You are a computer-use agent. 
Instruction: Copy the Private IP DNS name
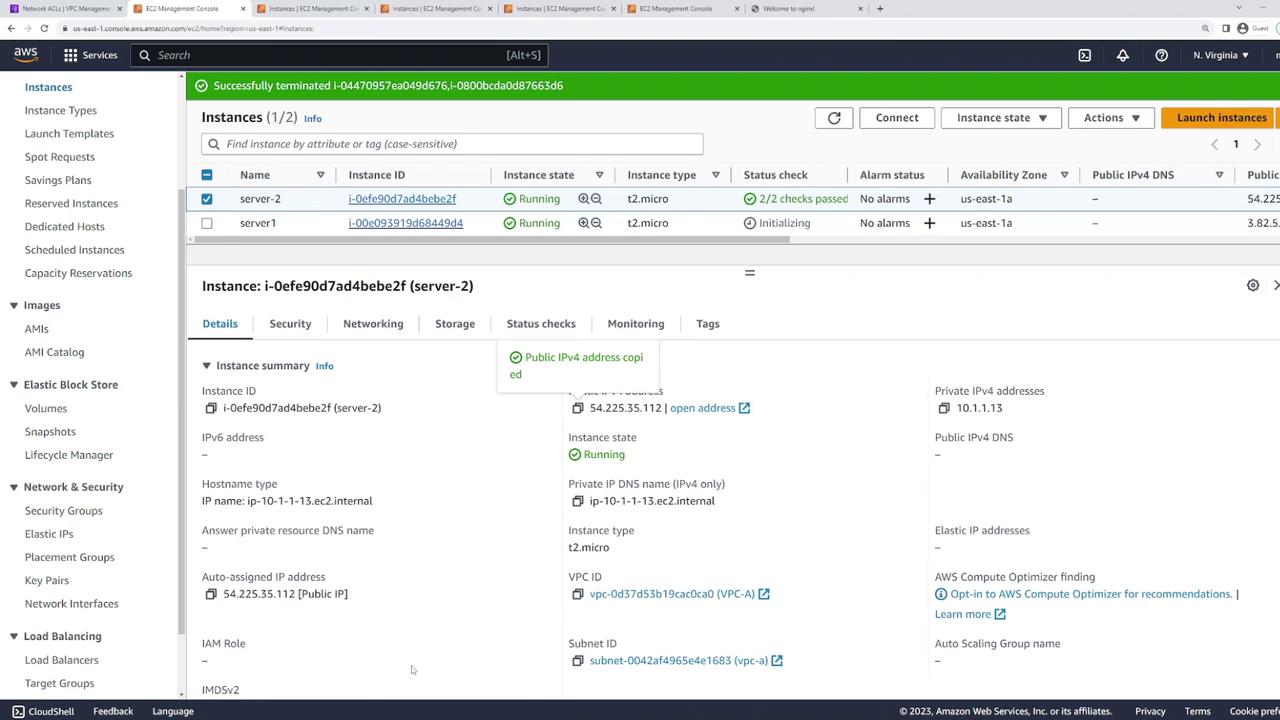coord(577,501)
